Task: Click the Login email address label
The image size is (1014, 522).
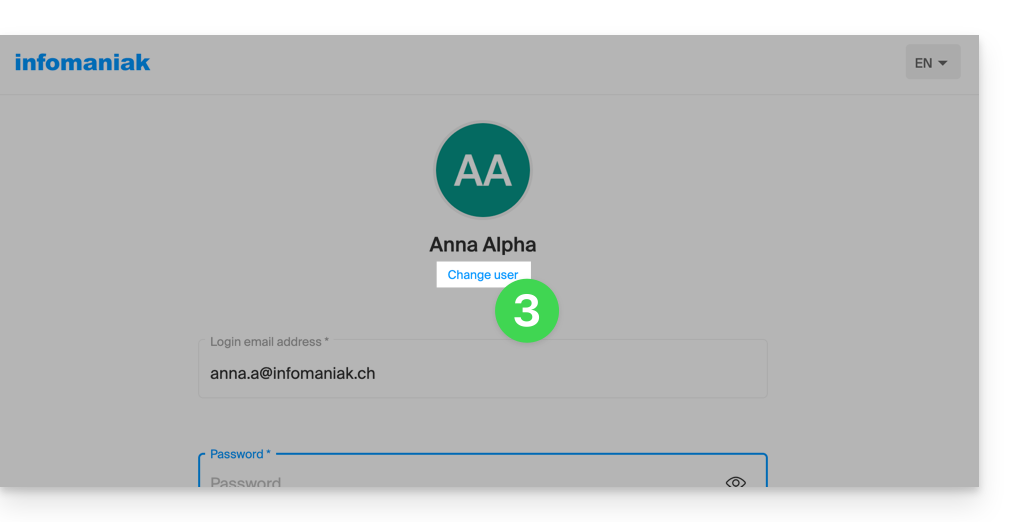Action: point(266,342)
